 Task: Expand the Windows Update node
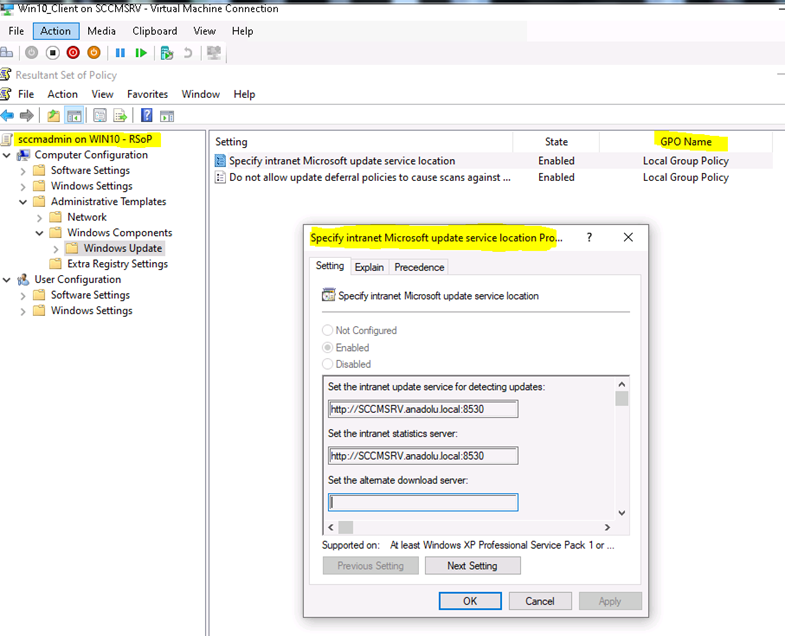[x=56, y=248]
